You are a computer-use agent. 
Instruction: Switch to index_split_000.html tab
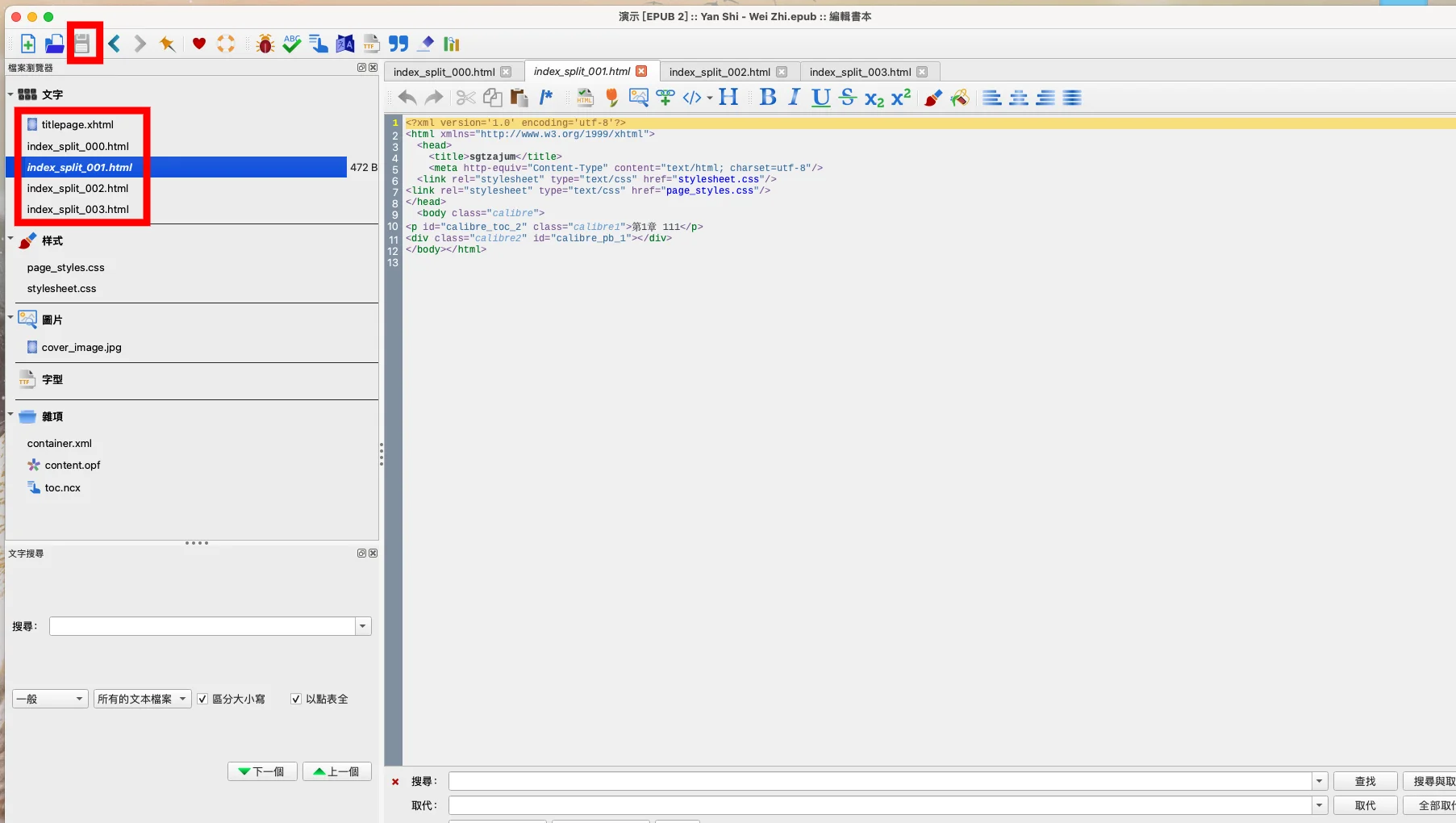[444, 72]
